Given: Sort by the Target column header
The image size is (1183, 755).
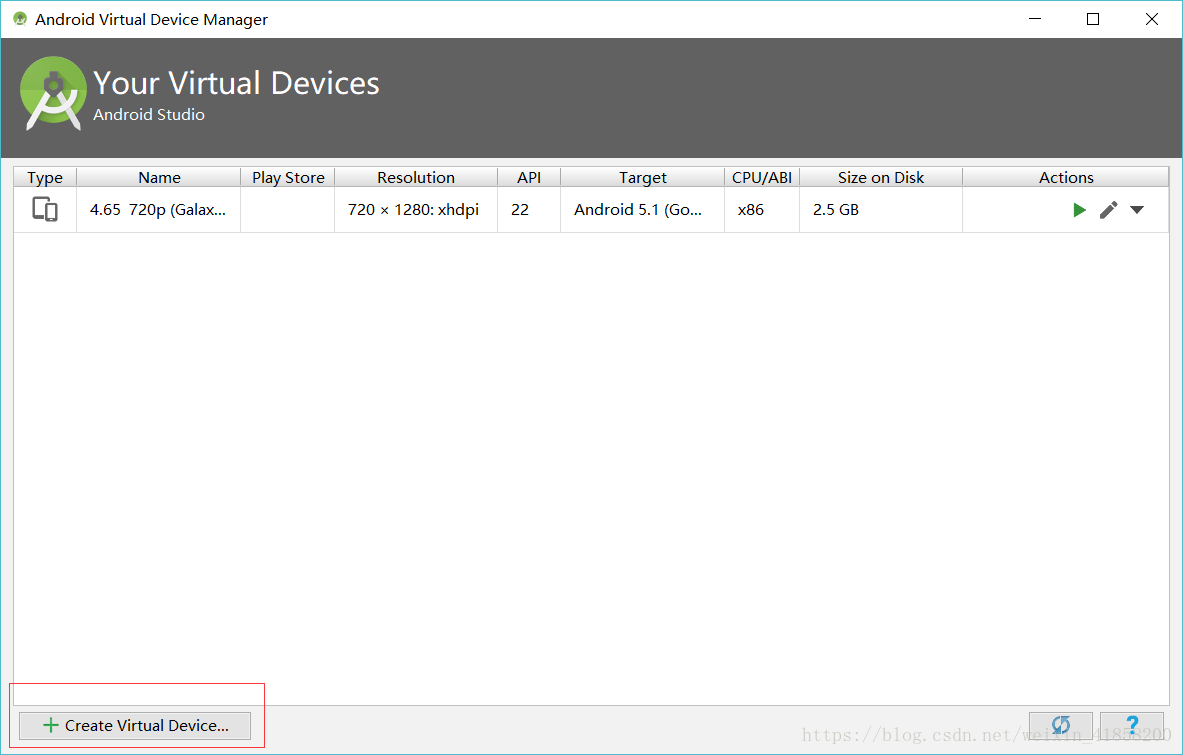Looking at the screenshot, I should (x=643, y=177).
